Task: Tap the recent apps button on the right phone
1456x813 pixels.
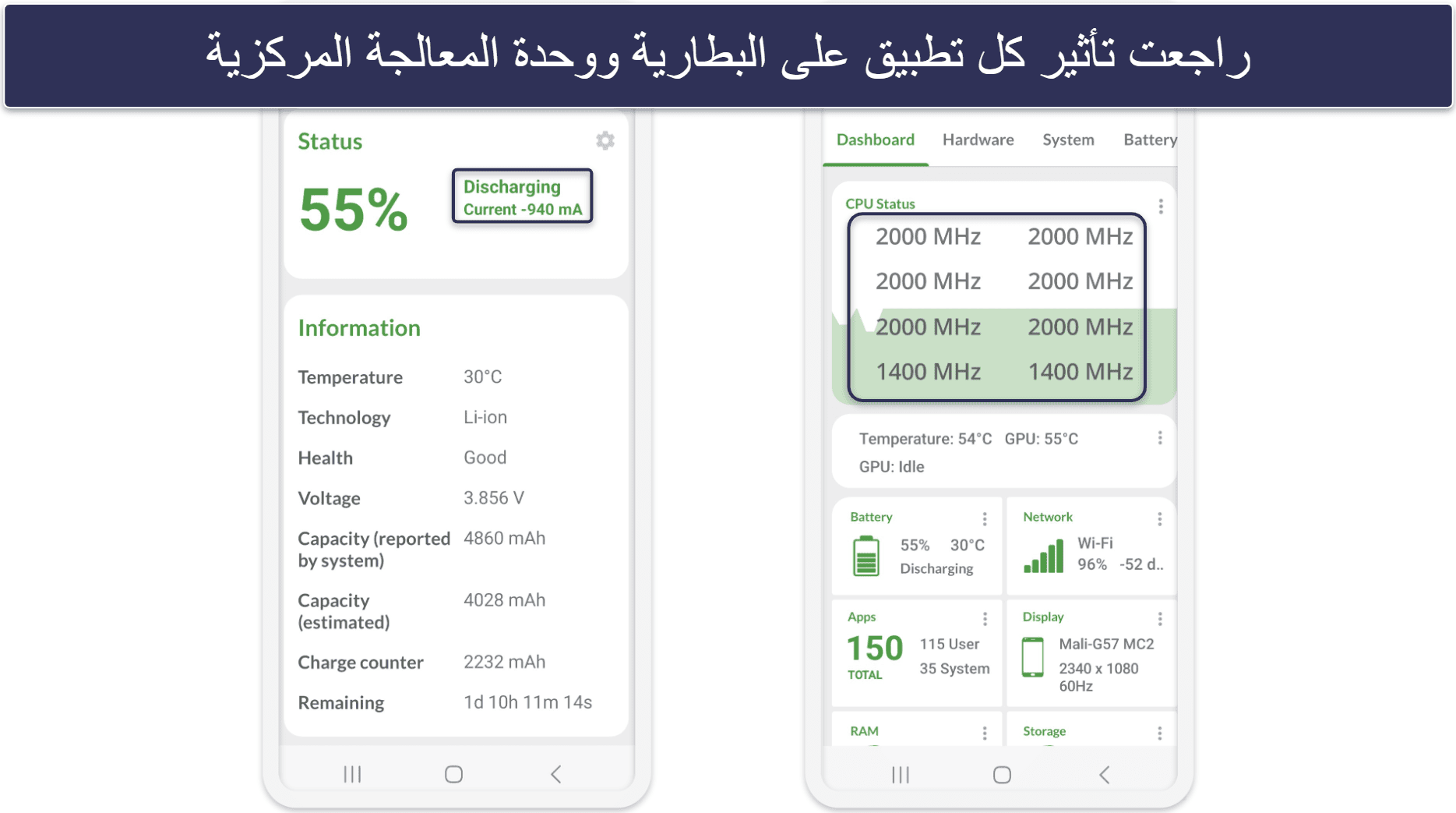Action: (901, 775)
